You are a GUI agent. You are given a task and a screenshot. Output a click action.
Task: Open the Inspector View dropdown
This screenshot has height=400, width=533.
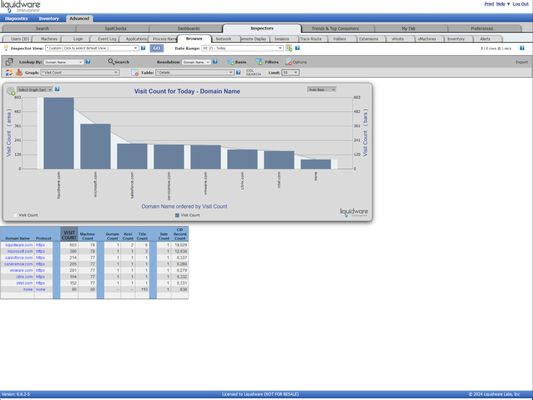[x=92, y=48]
